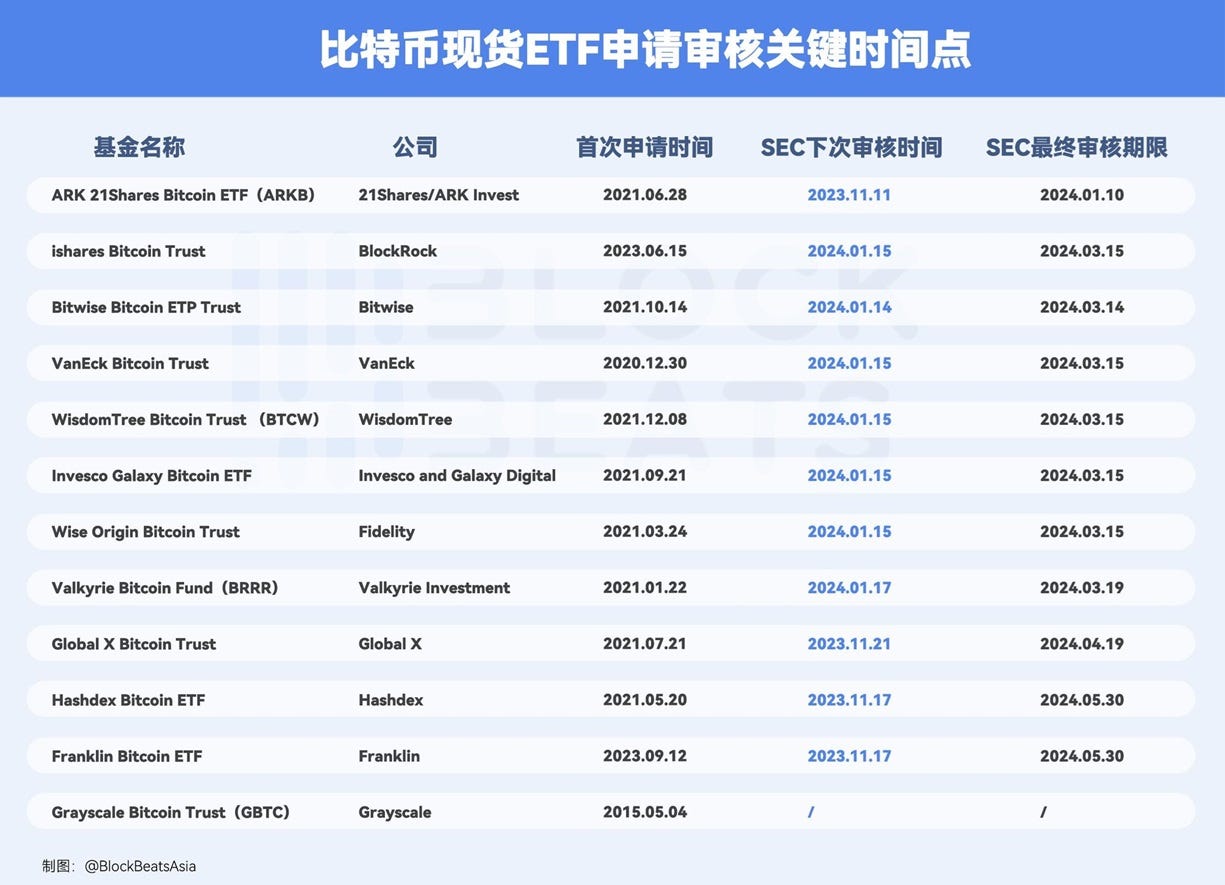Click the 2024.01.10 final deadline
Screen dimensions: 1225x885
(x=1082, y=195)
